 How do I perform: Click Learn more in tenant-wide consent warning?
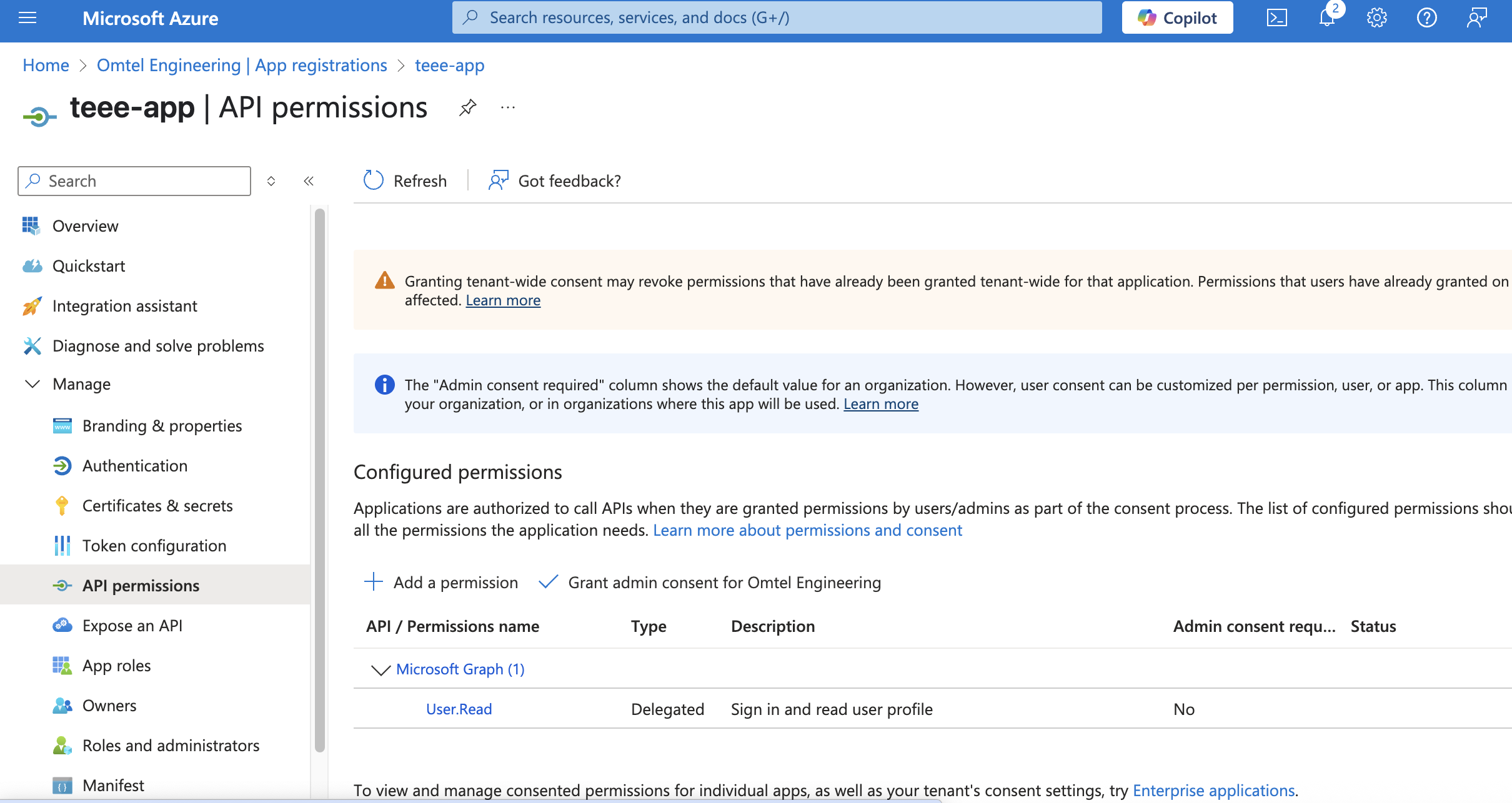(503, 300)
